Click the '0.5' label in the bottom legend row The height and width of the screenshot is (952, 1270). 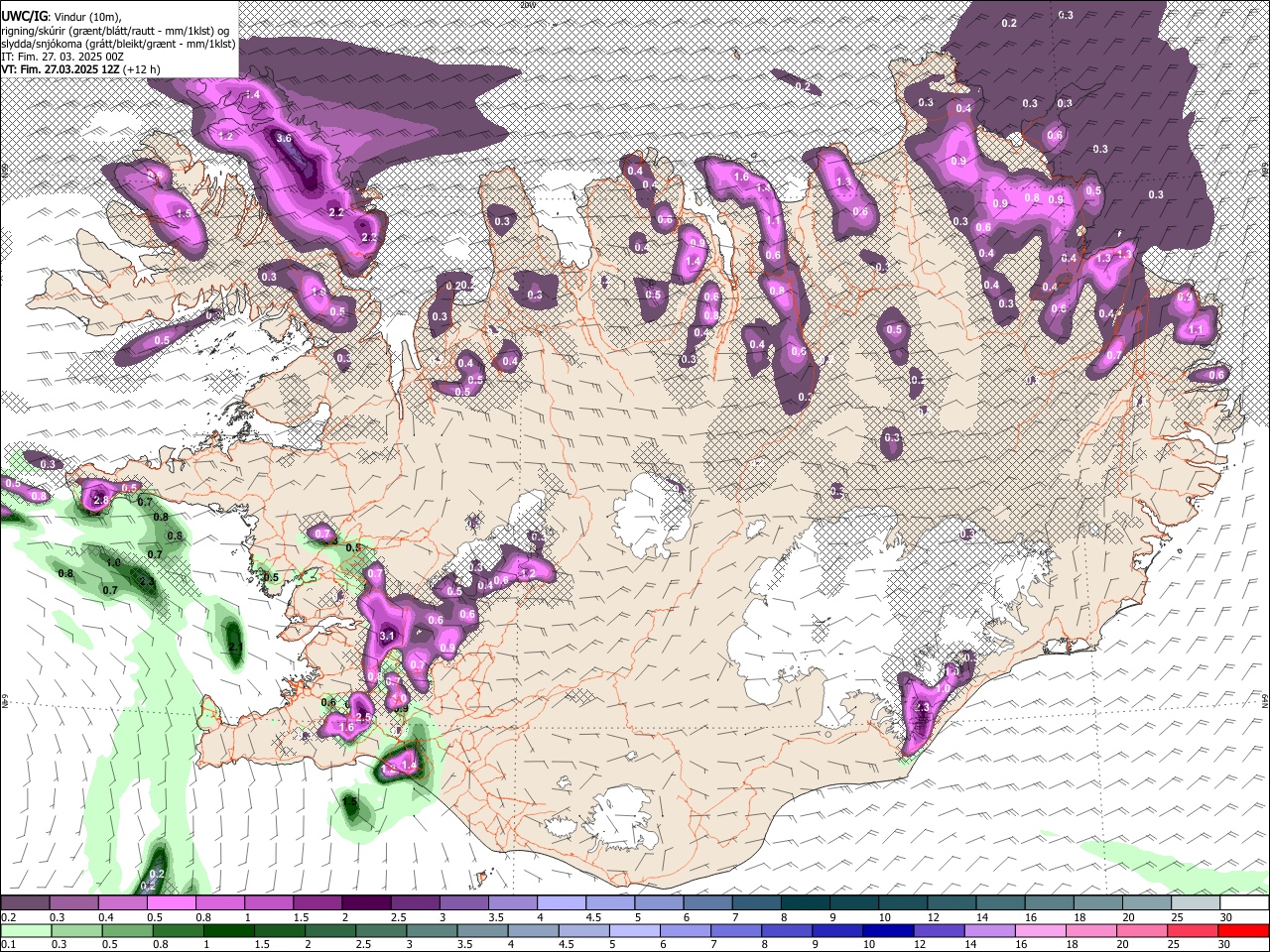click(110, 945)
